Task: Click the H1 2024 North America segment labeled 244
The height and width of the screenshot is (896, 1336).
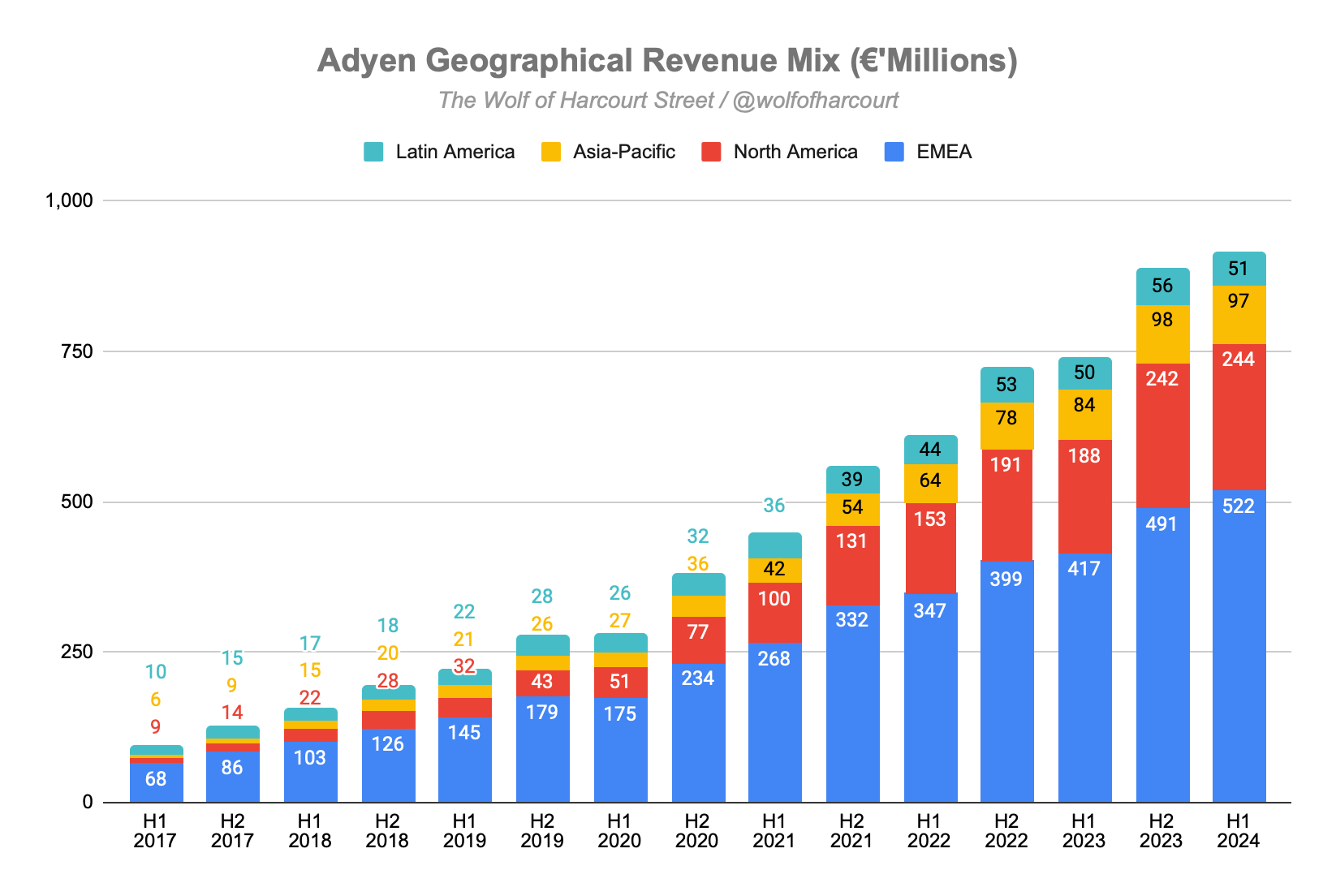Action: tap(1239, 416)
